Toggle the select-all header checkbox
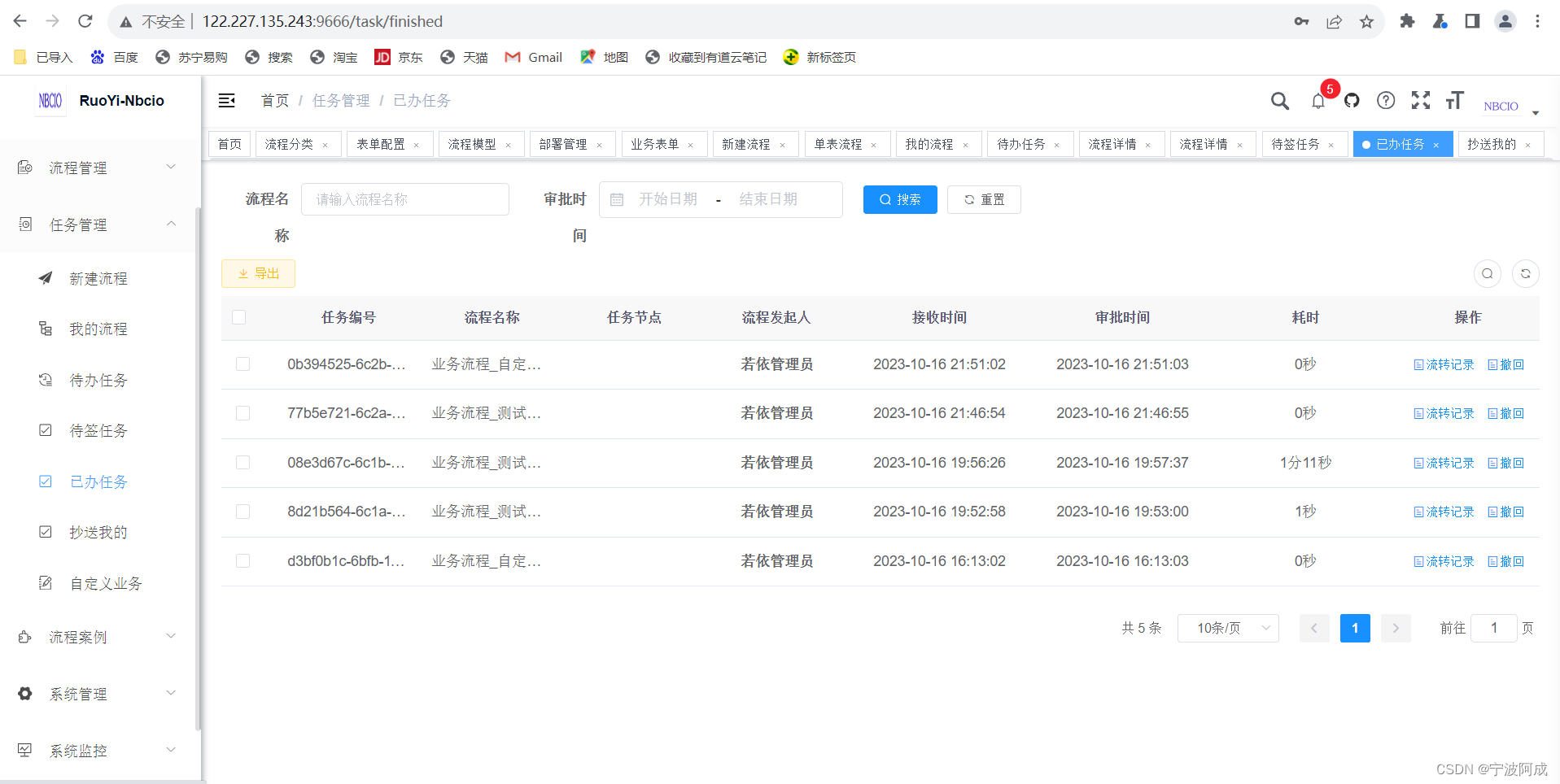Image resolution: width=1560 pixels, height=784 pixels. pos(238,317)
